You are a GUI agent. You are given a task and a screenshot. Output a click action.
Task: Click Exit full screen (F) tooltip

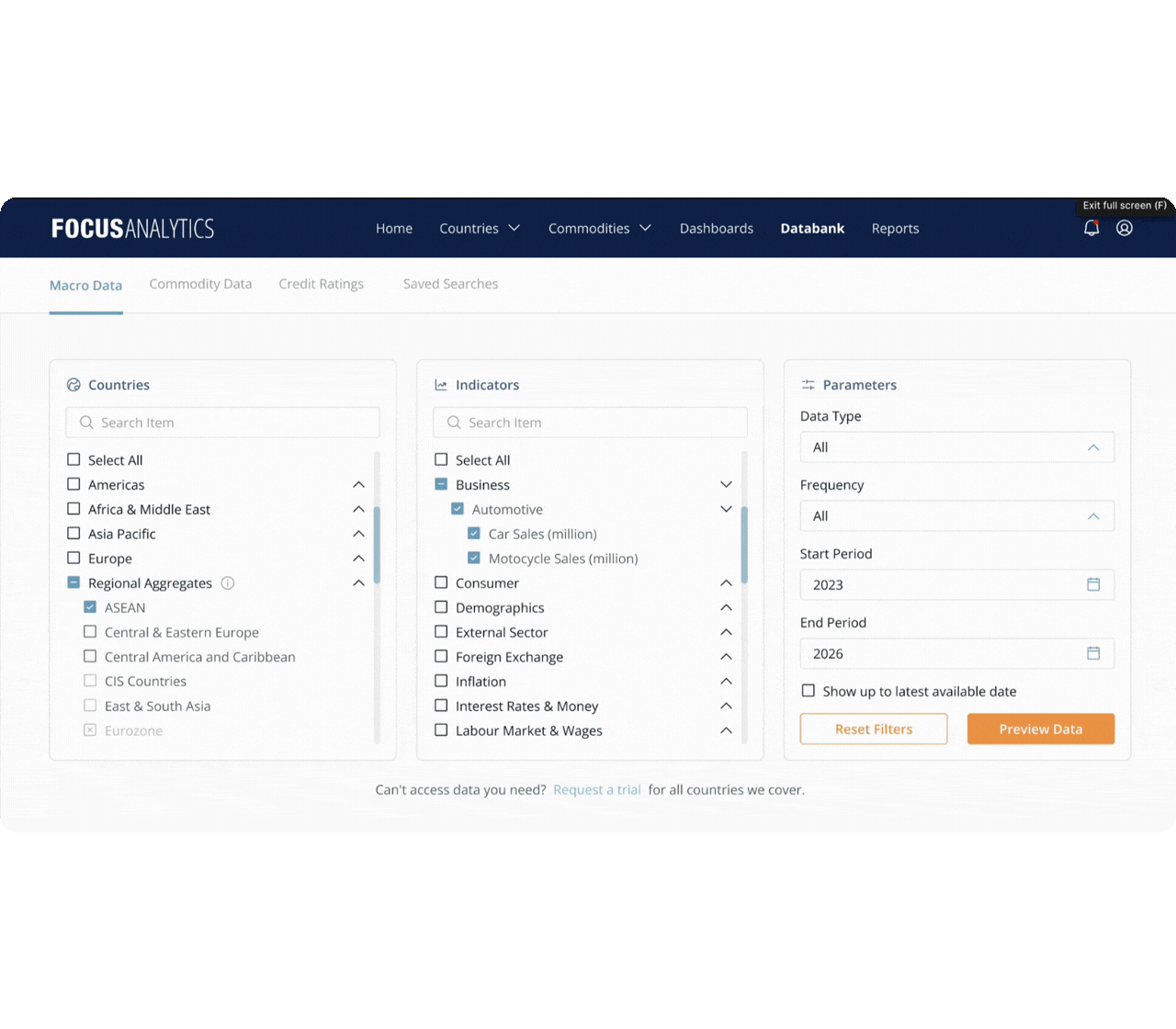coord(1125,206)
